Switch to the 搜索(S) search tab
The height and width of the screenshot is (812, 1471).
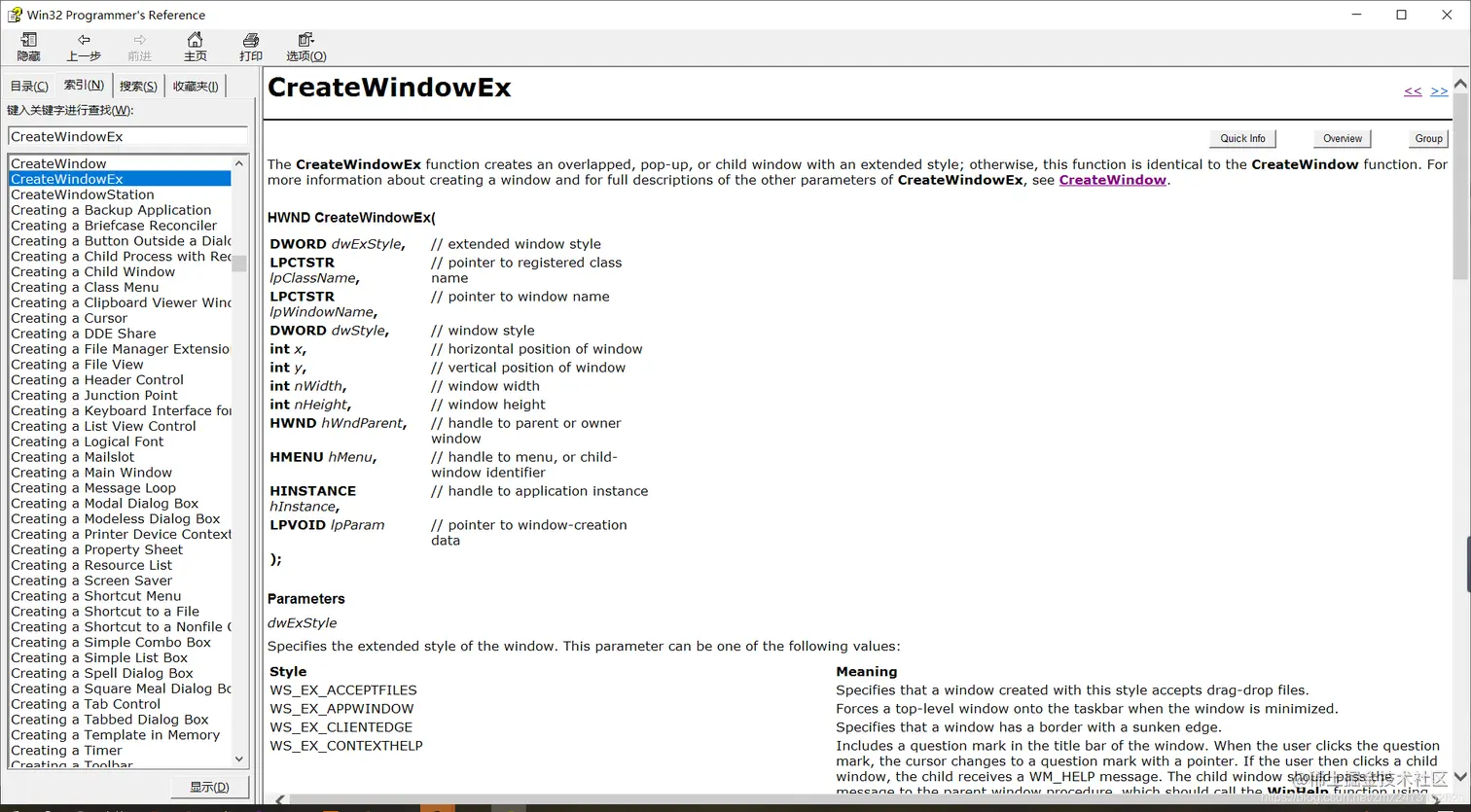(138, 87)
